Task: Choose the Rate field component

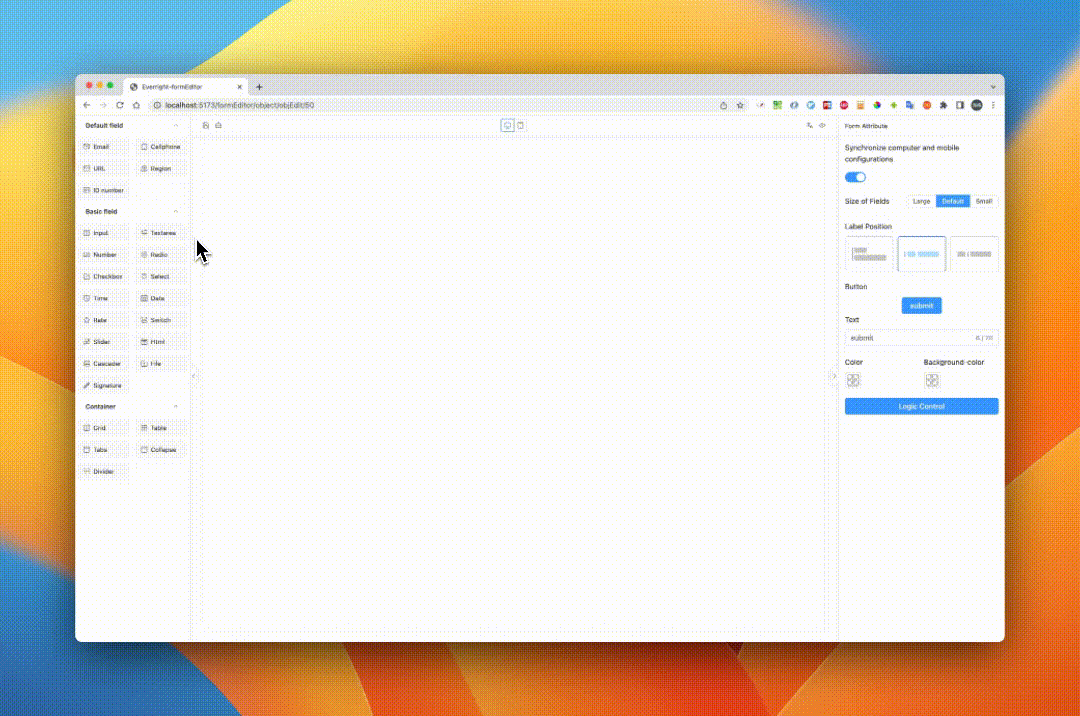Action: click(x=104, y=320)
